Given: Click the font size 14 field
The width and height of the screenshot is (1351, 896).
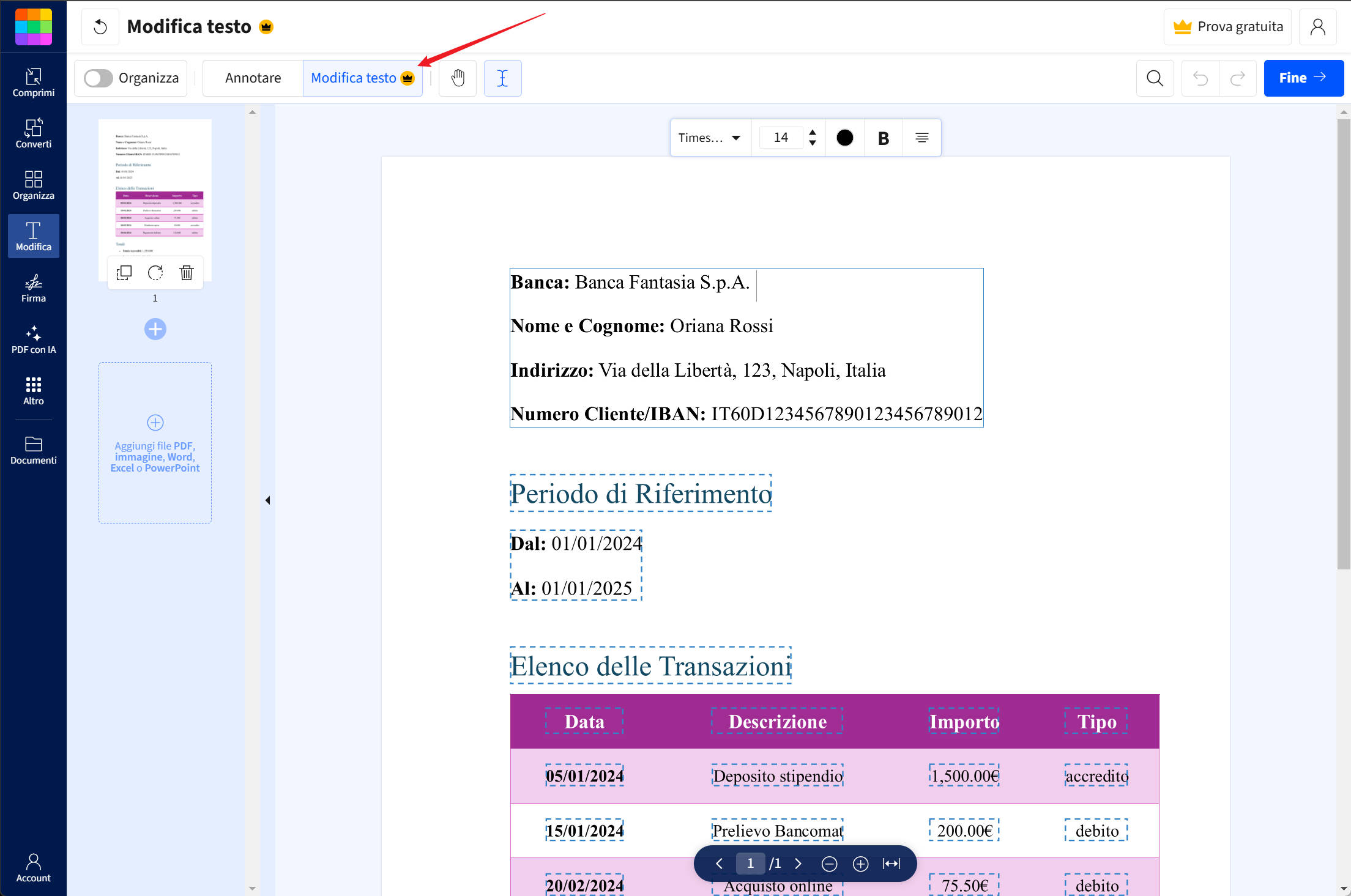Looking at the screenshot, I should pyautogui.click(x=781, y=138).
